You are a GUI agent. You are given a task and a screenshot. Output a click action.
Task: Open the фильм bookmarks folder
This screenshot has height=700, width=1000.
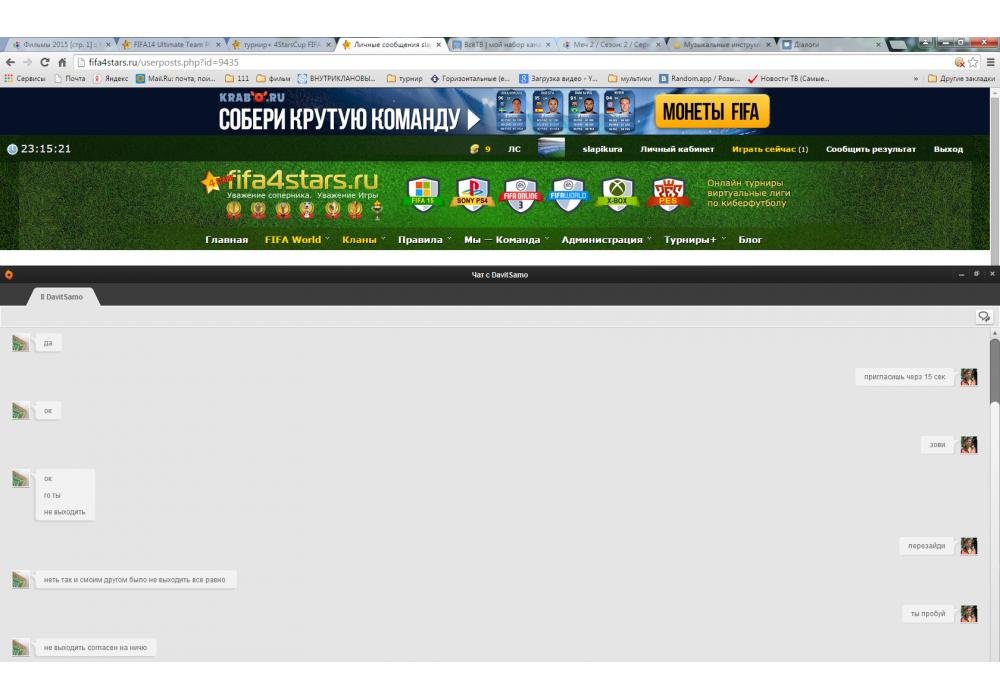pos(273,78)
